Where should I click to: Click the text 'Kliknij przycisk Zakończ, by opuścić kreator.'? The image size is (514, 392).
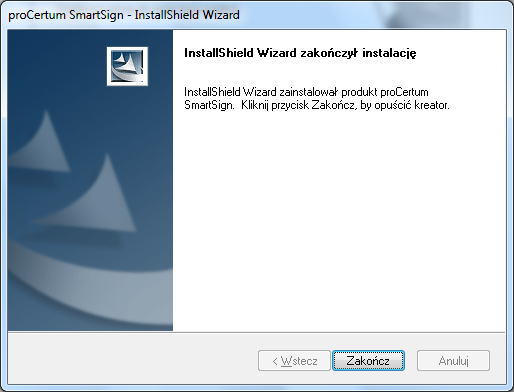[x=345, y=105]
